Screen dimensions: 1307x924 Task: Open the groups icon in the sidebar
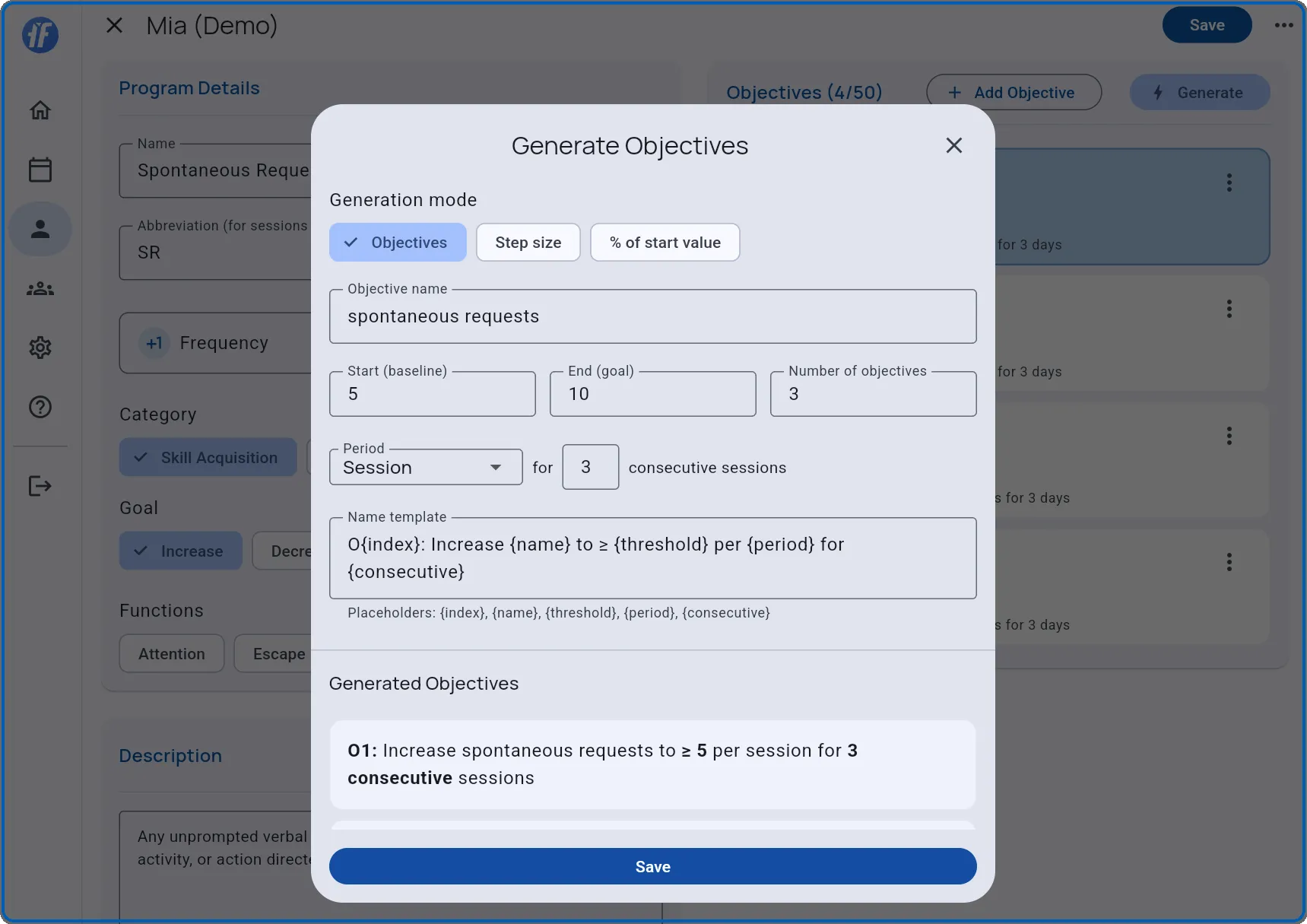40,288
